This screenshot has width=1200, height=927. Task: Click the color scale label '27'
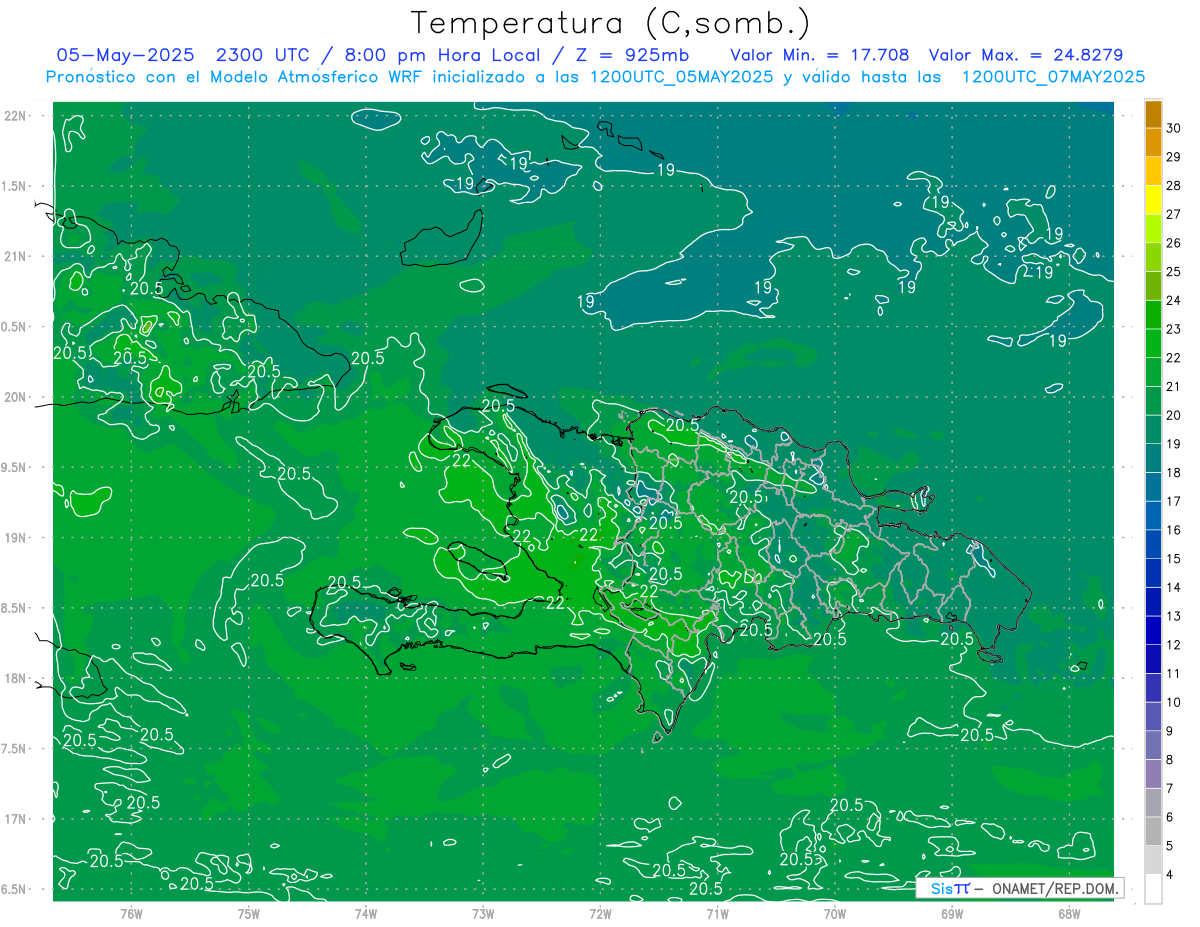[1174, 214]
